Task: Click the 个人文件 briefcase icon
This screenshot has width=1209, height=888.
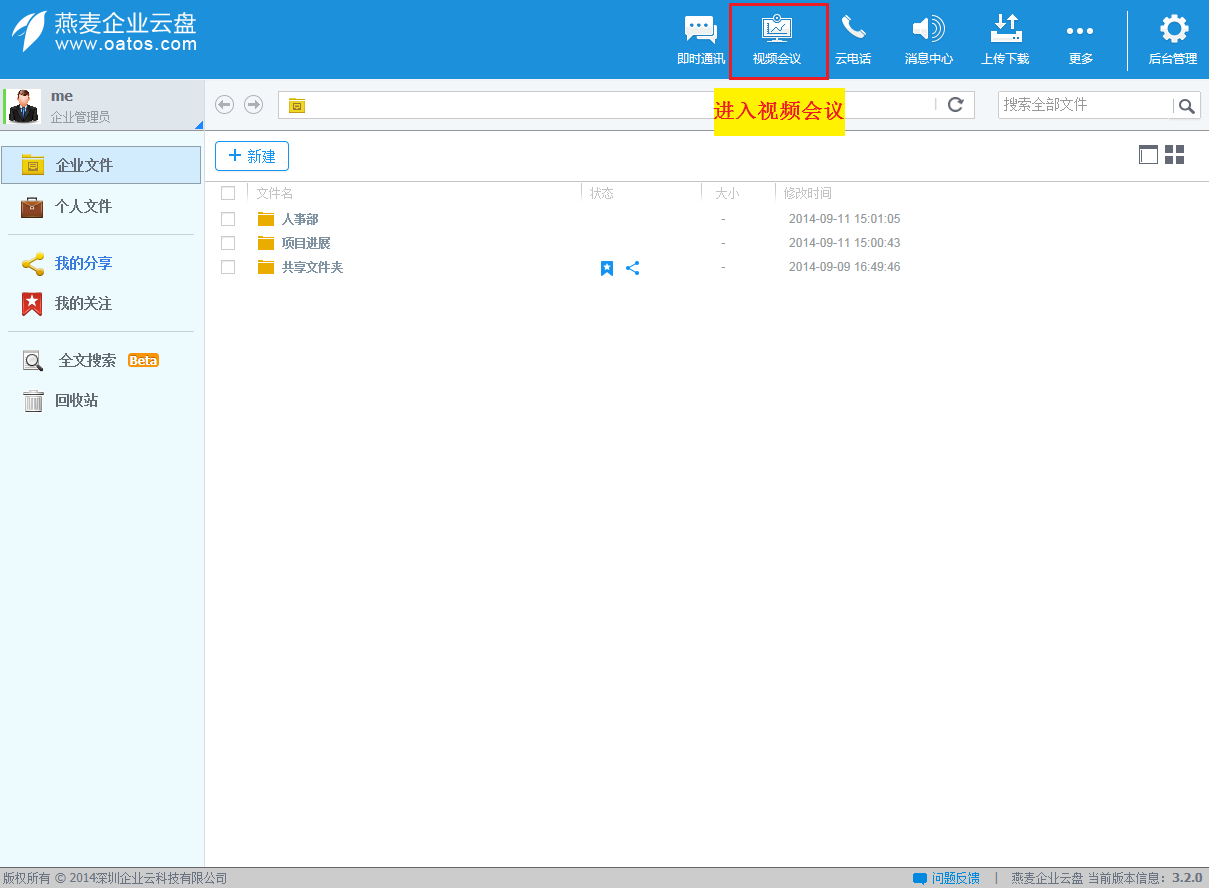Action: click(x=33, y=207)
